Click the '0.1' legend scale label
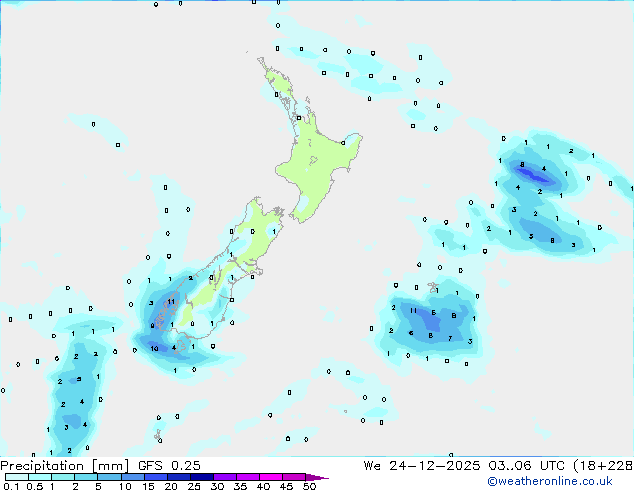Viewport: 634px width, 490px height. pyautogui.click(x=11, y=486)
